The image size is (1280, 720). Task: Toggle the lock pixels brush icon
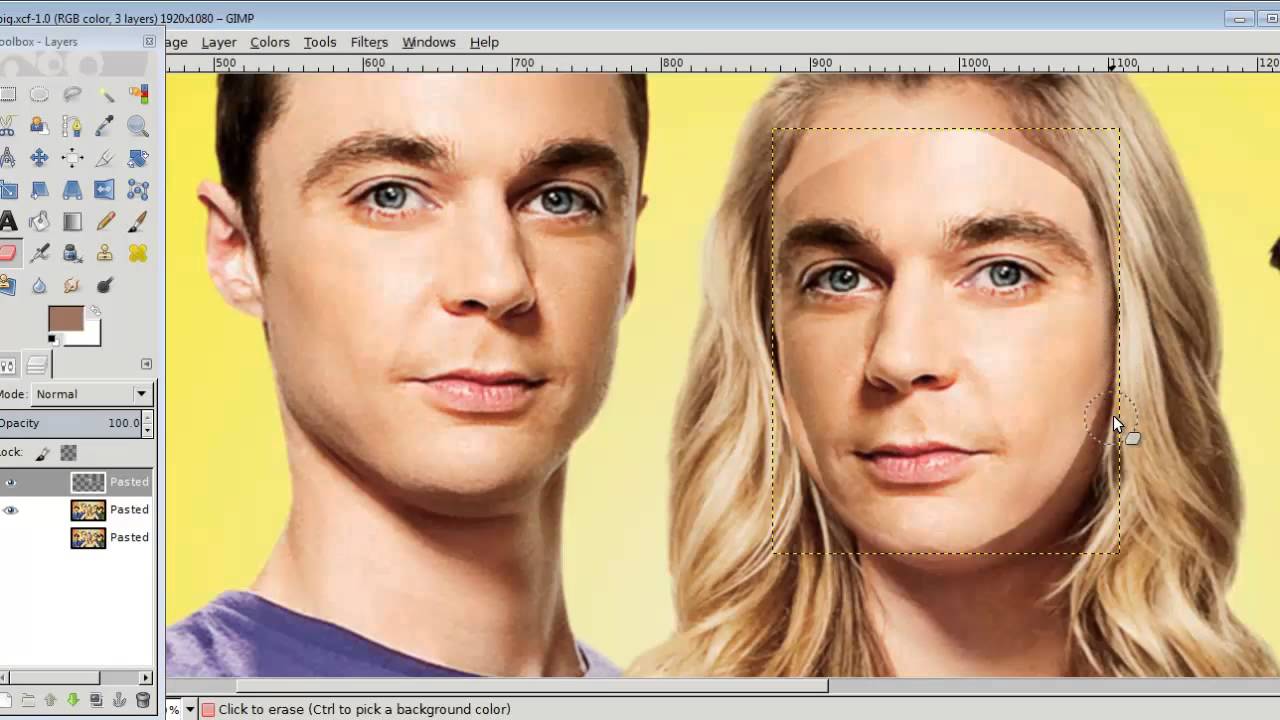pos(43,453)
